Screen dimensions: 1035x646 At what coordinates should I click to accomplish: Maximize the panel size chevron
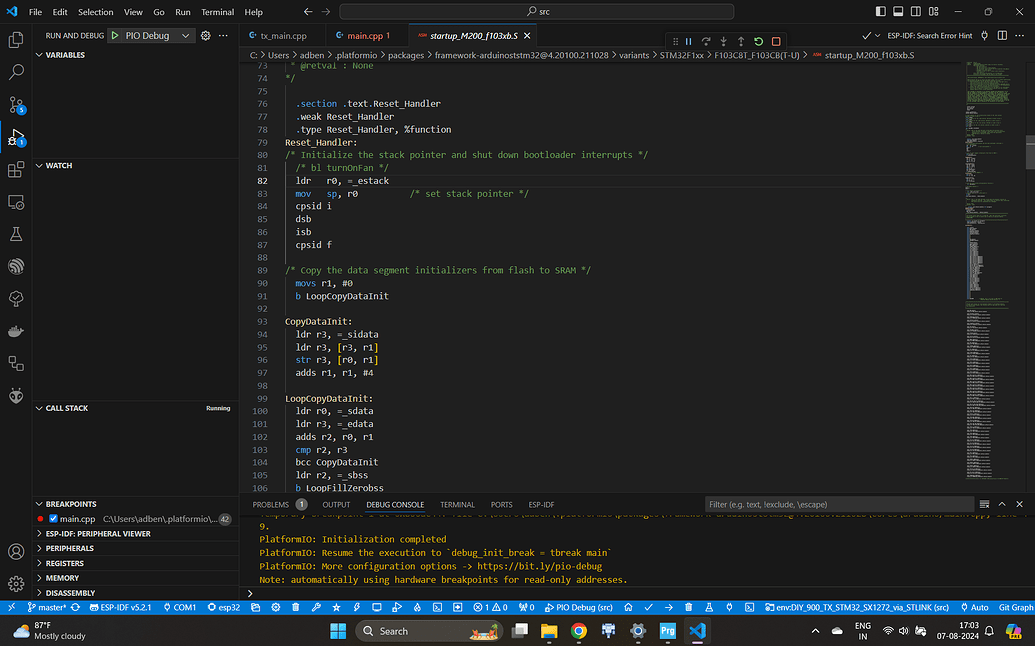1002,504
